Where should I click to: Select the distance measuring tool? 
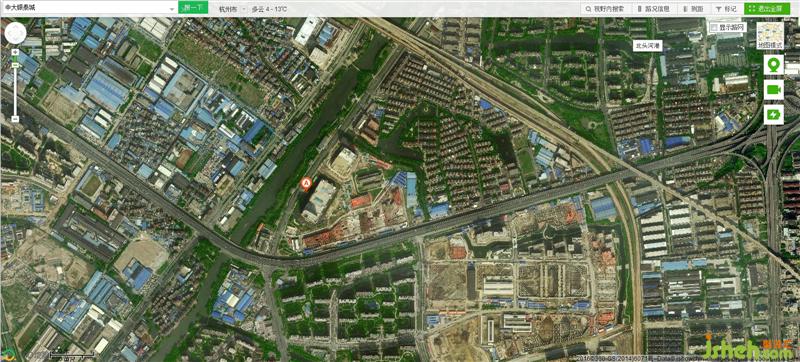693,9
